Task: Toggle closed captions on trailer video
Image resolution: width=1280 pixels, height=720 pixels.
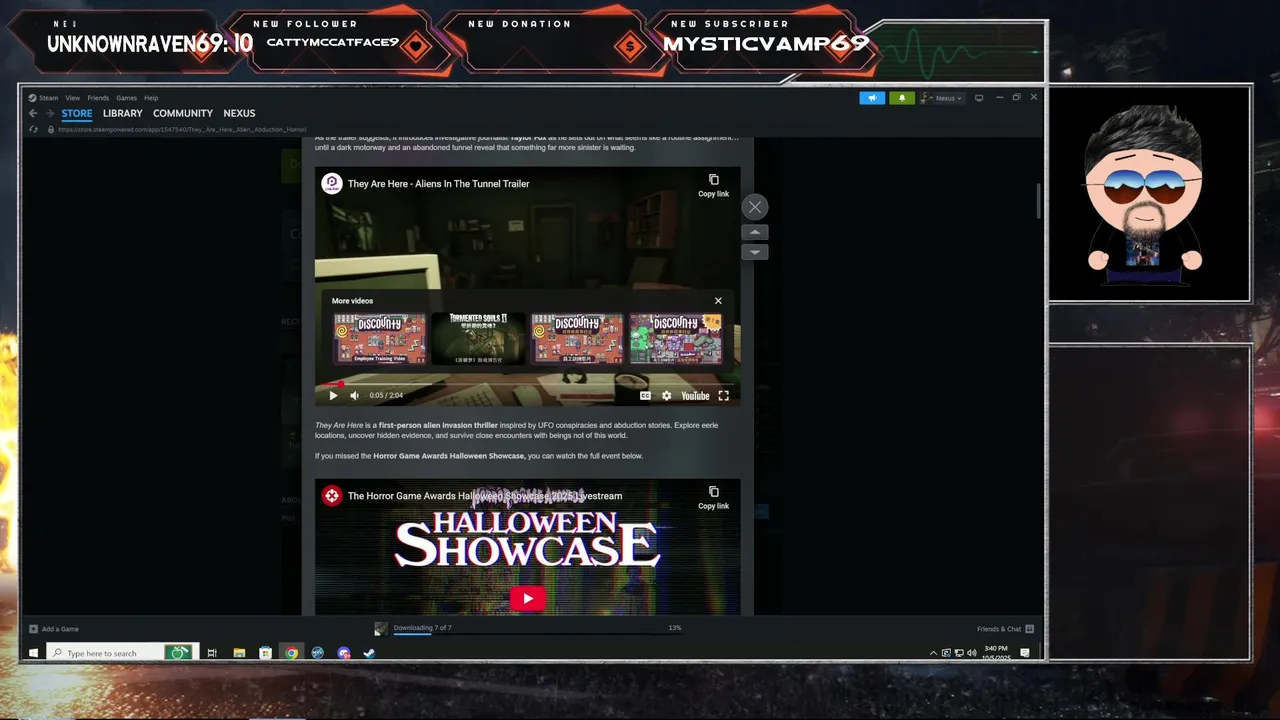Action: [645, 395]
